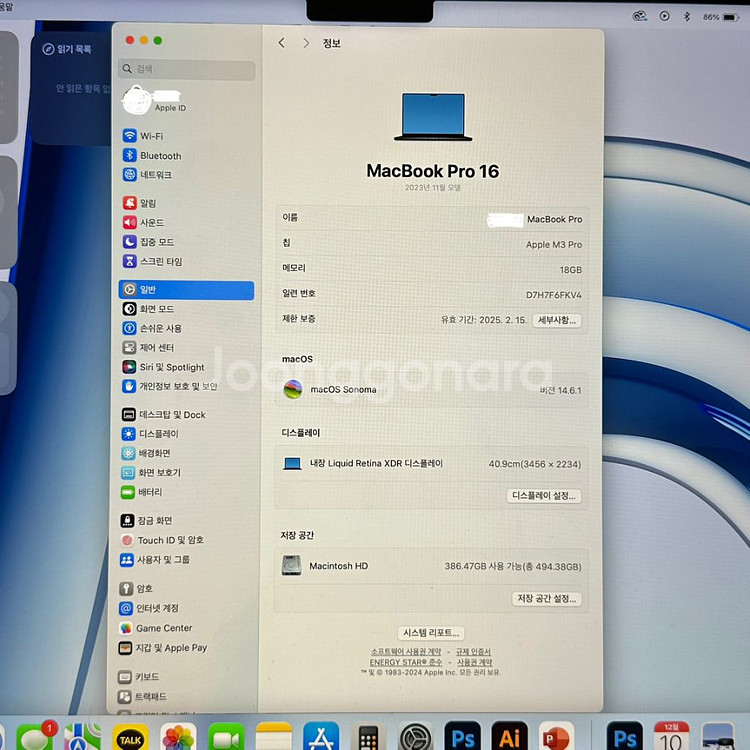Click the MacBook Pro 16 laptop image
The image size is (750, 750).
point(433,117)
